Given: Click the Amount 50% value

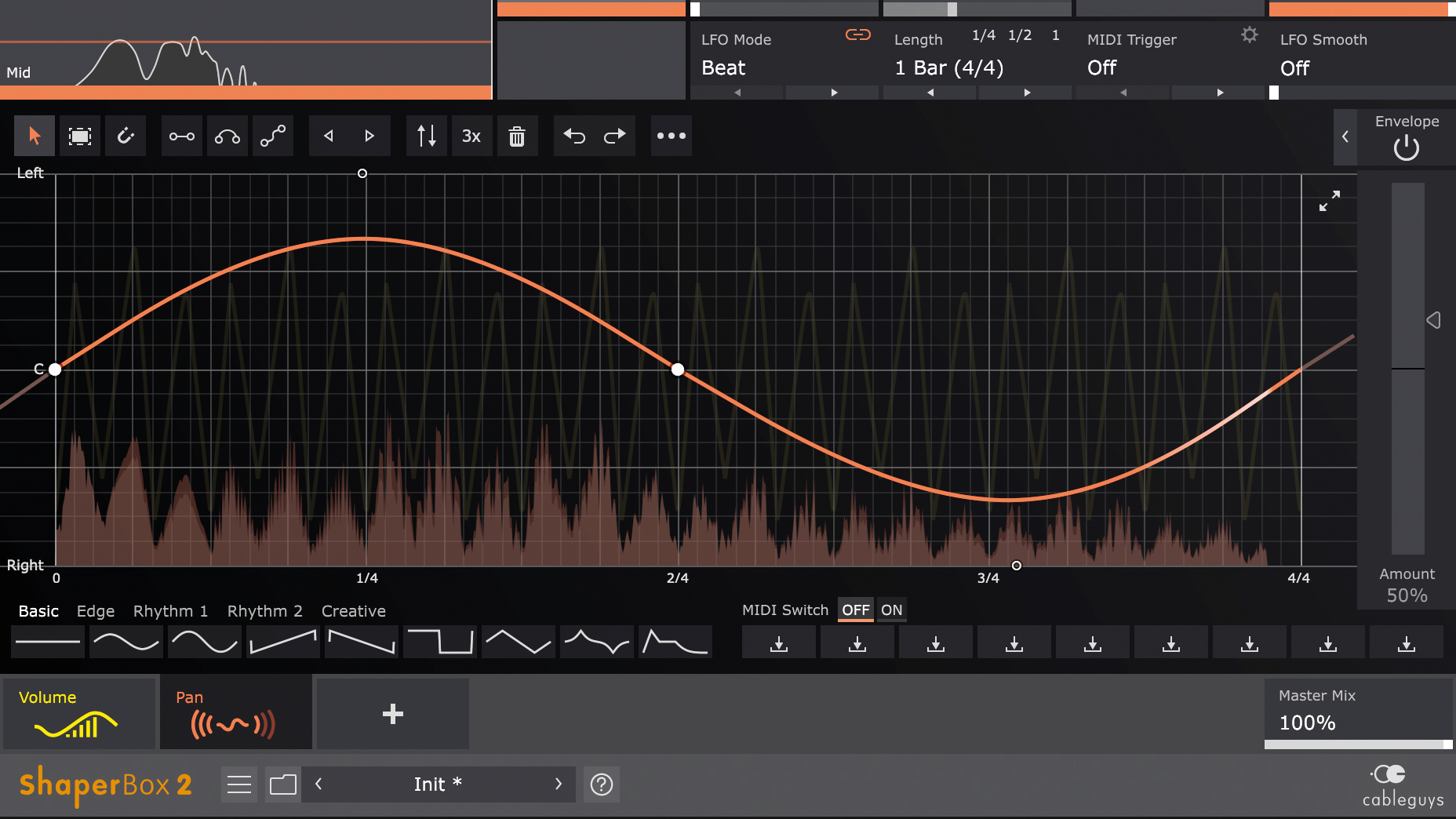Looking at the screenshot, I should click(1407, 595).
